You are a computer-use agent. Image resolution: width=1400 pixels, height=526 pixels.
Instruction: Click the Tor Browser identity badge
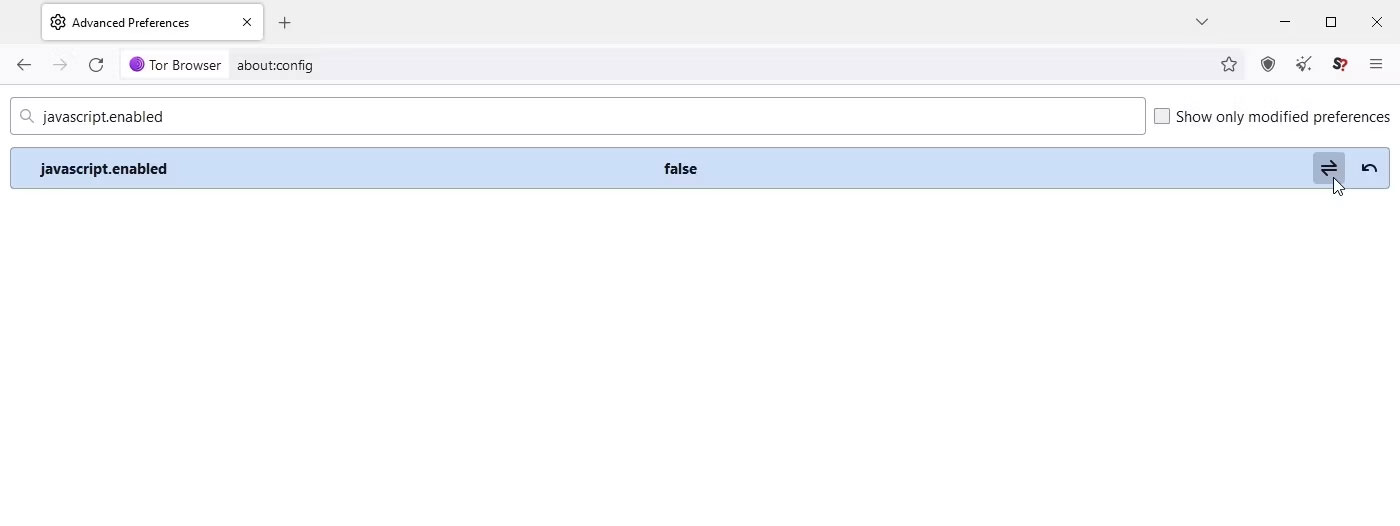click(x=175, y=65)
